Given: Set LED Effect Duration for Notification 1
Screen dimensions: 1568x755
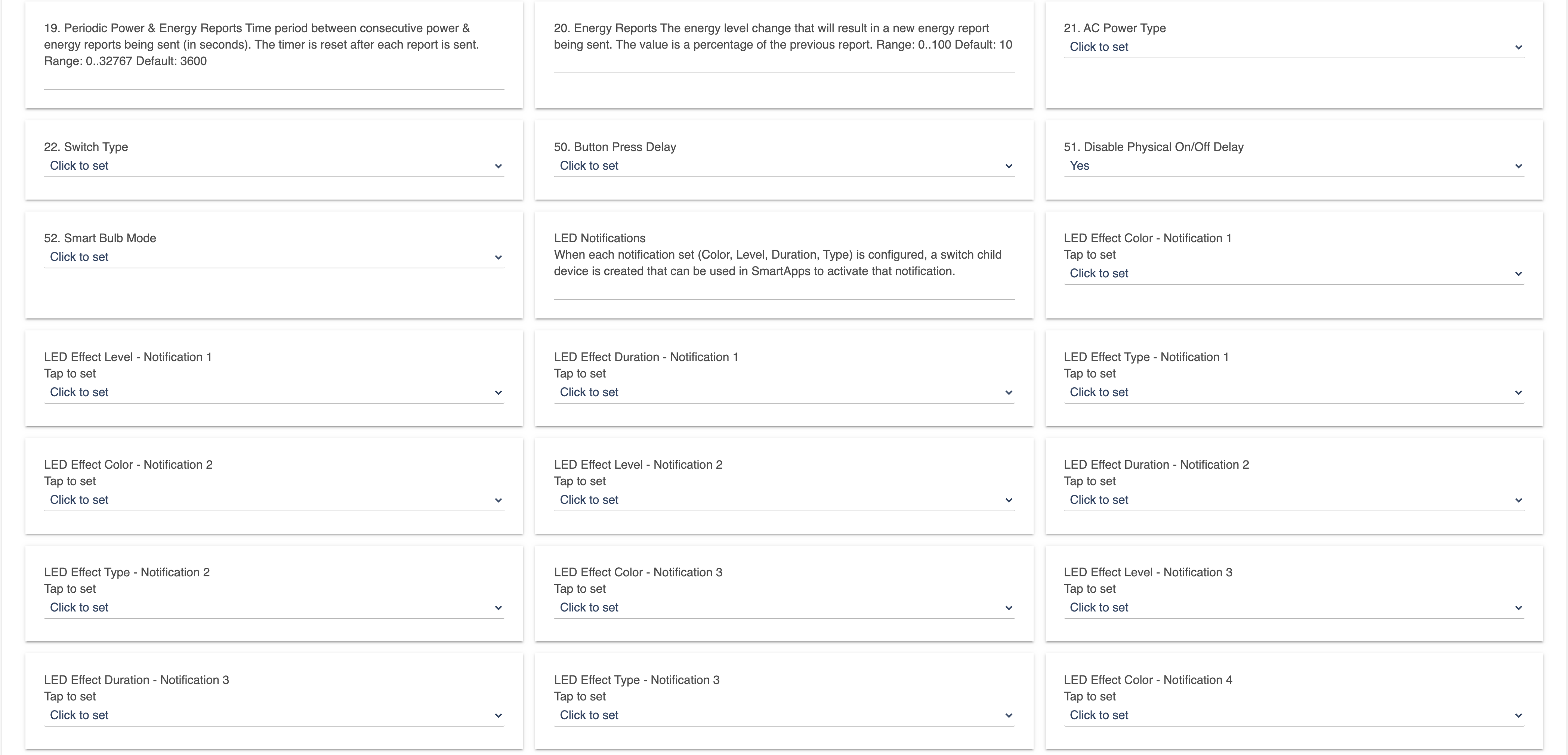Looking at the screenshot, I should tap(784, 392).
